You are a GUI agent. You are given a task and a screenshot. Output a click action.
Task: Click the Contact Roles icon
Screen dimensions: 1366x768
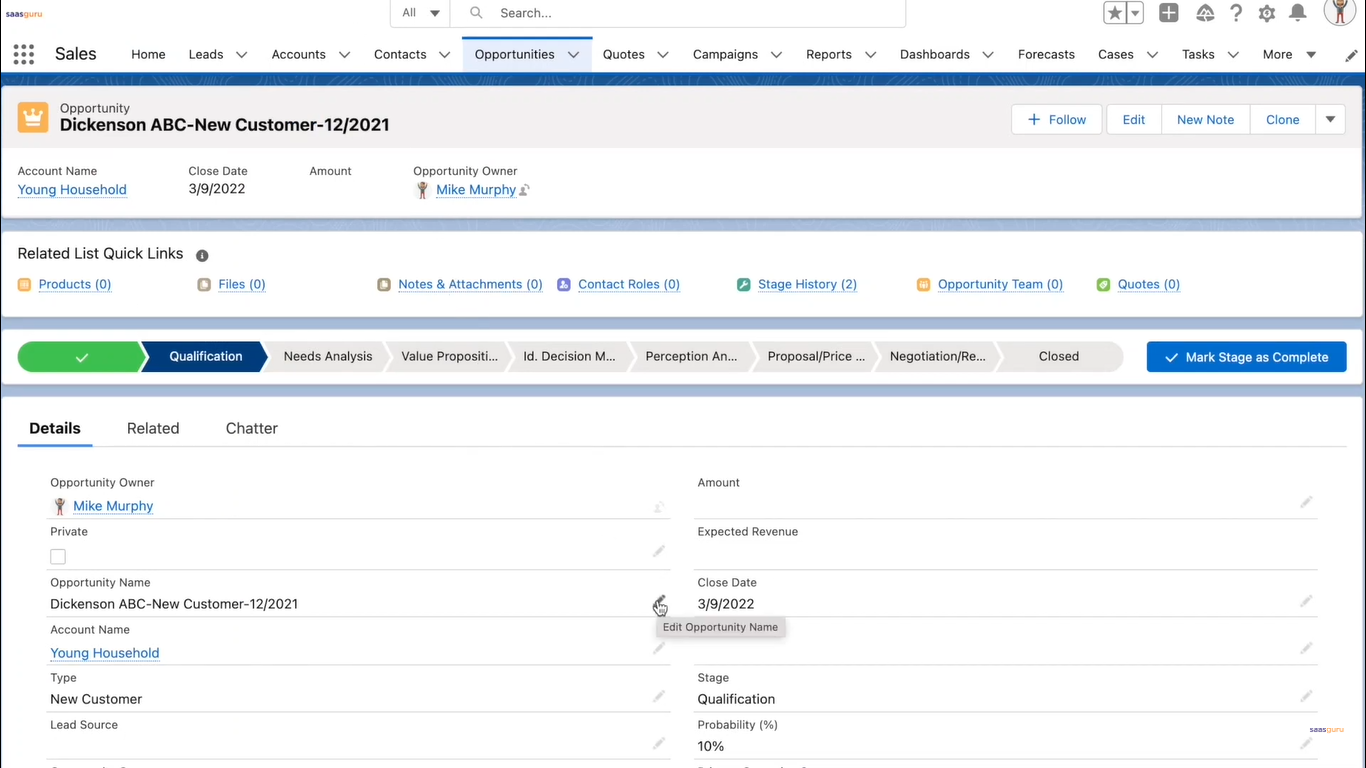pos(564,285)
